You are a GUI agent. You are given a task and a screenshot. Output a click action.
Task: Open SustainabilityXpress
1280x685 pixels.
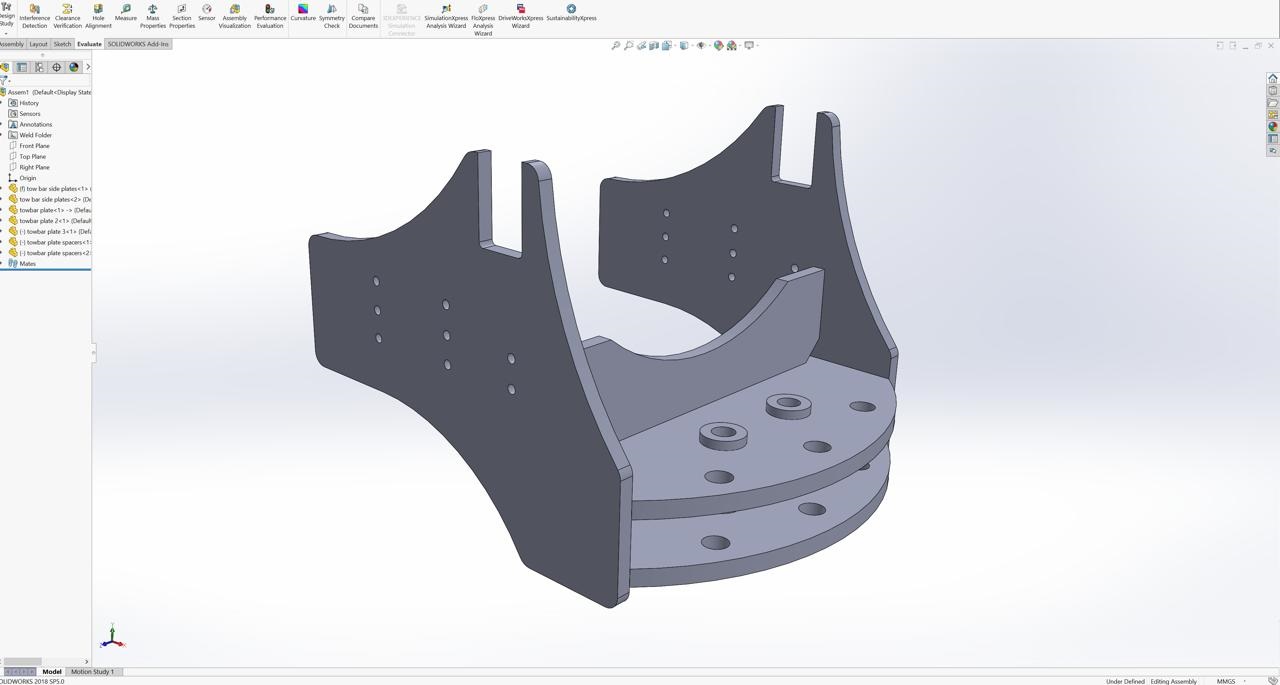(571, 13)
